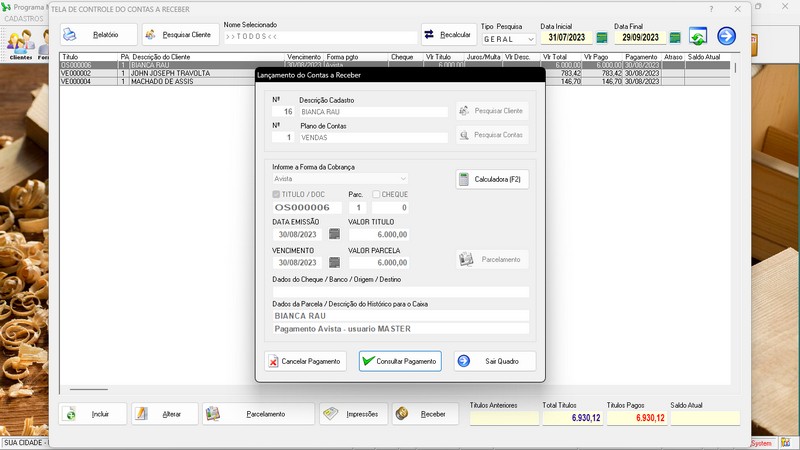Click the Relatório report button

point(97,35)
